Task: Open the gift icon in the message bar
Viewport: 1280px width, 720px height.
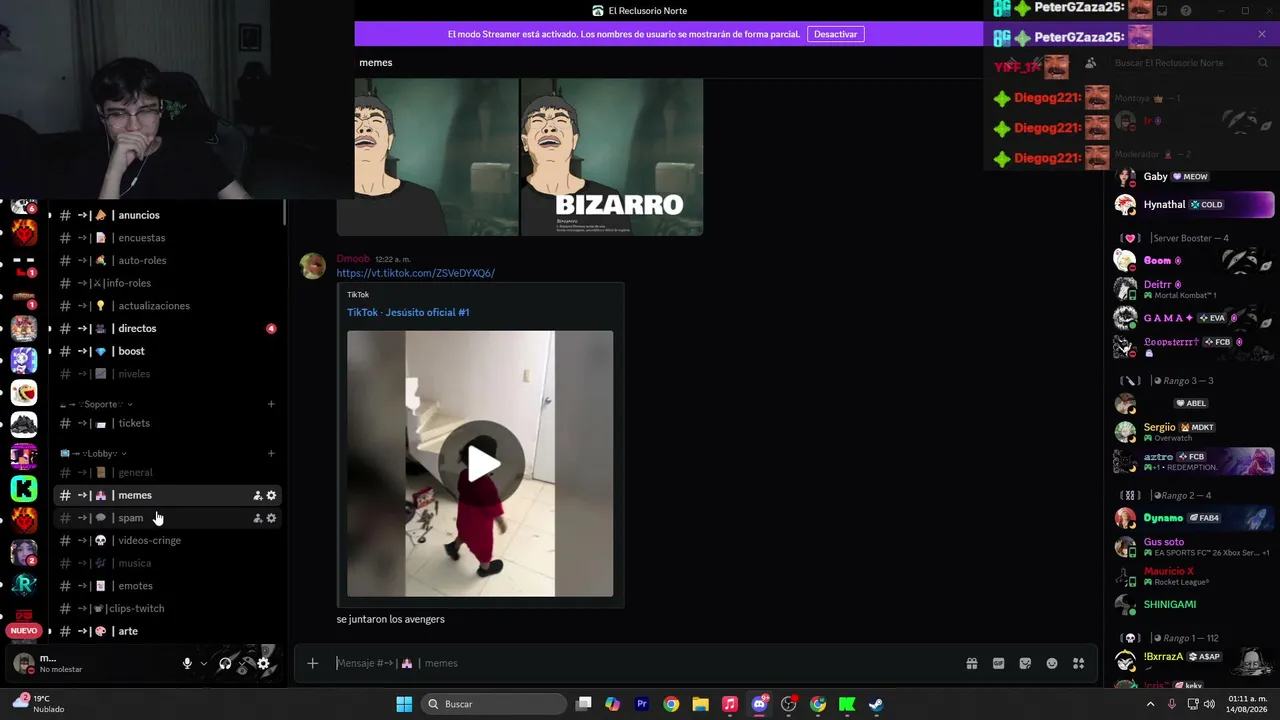Action: [971, 663]
